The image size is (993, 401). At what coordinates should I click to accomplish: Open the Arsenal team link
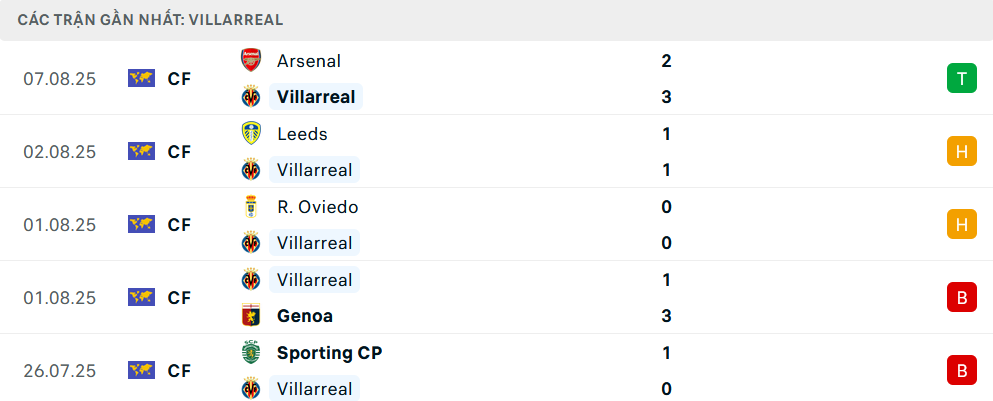pyautogui.click(x=309, y=61)
